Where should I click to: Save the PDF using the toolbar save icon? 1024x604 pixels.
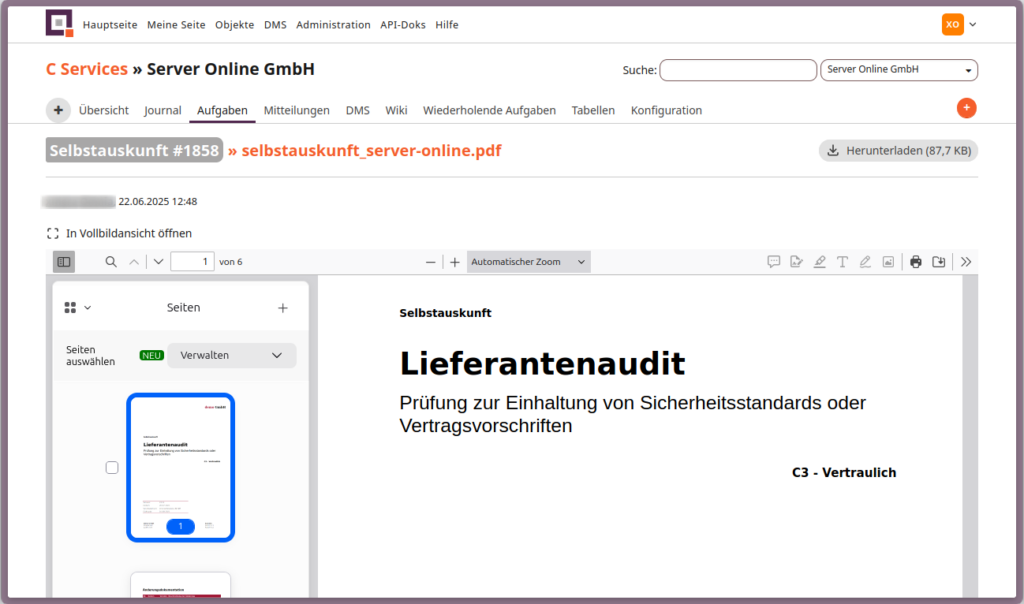[938, 262]
